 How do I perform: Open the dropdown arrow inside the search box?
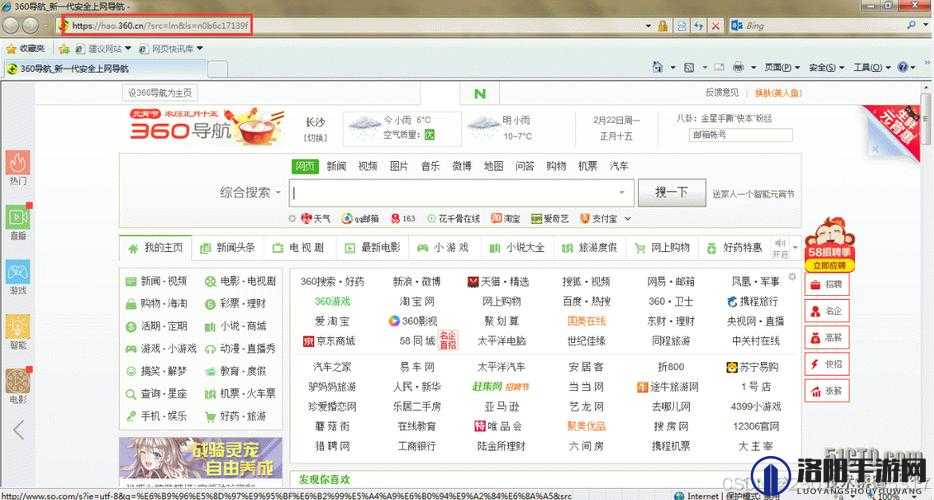[622, 192]
